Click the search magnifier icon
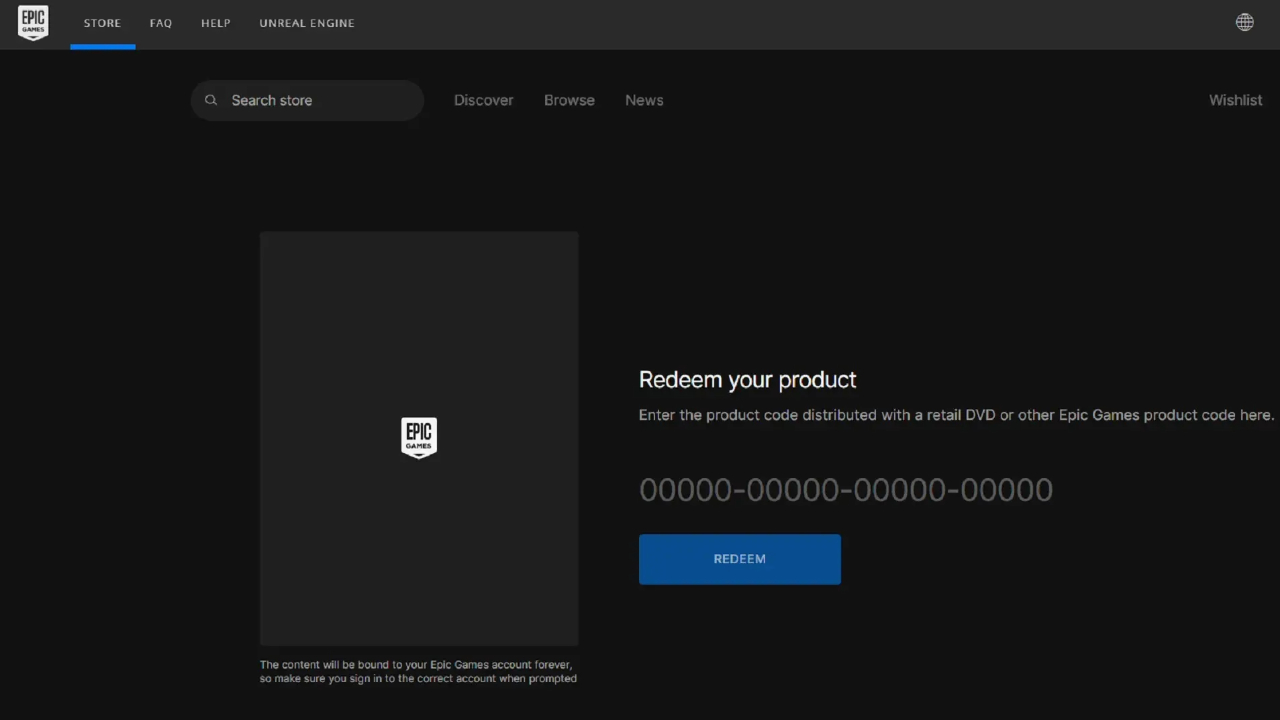Viewport: 1280px width, 720px height. tap(211, 100)
